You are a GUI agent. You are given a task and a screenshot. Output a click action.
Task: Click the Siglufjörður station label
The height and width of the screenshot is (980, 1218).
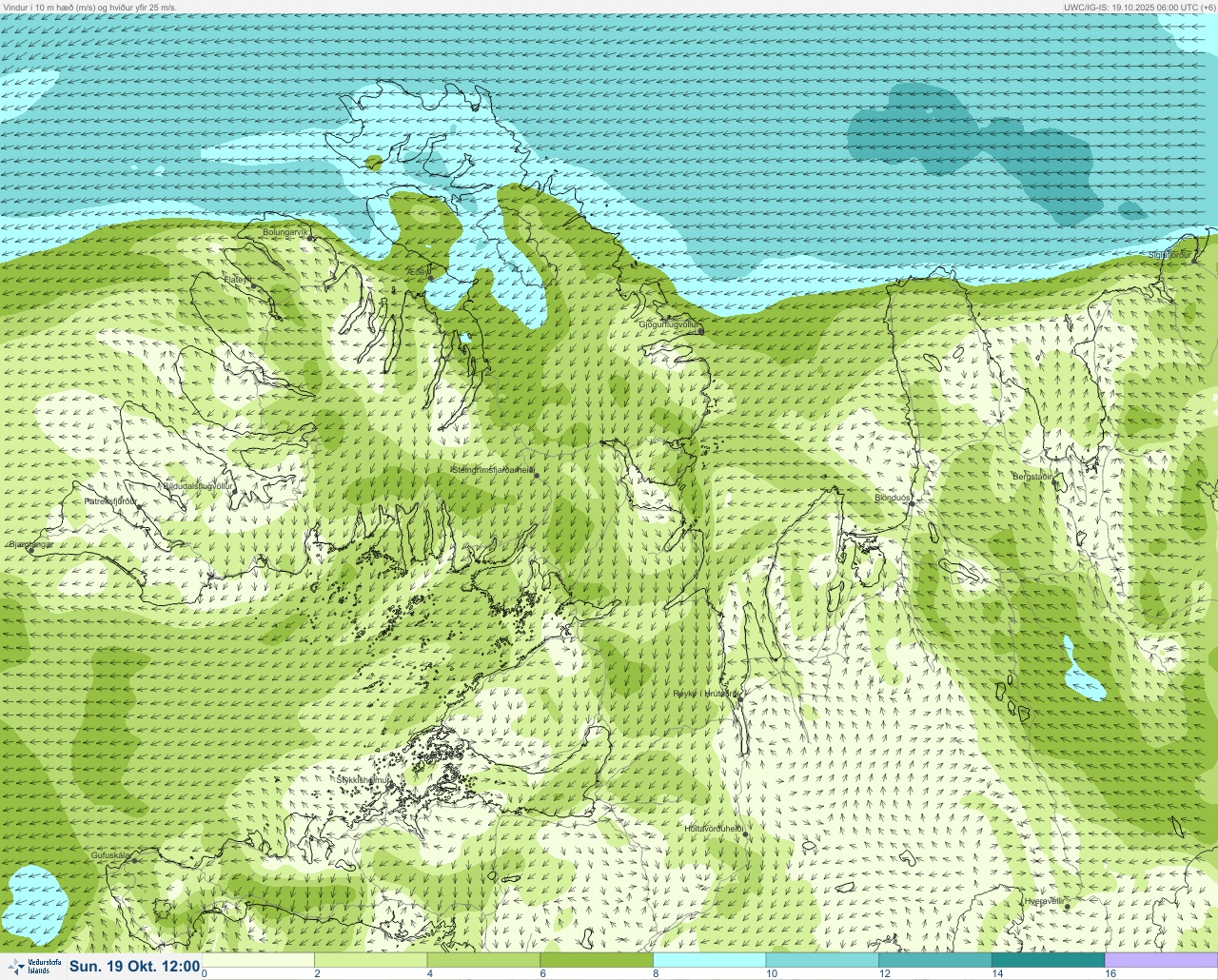tap(1169, 255)
